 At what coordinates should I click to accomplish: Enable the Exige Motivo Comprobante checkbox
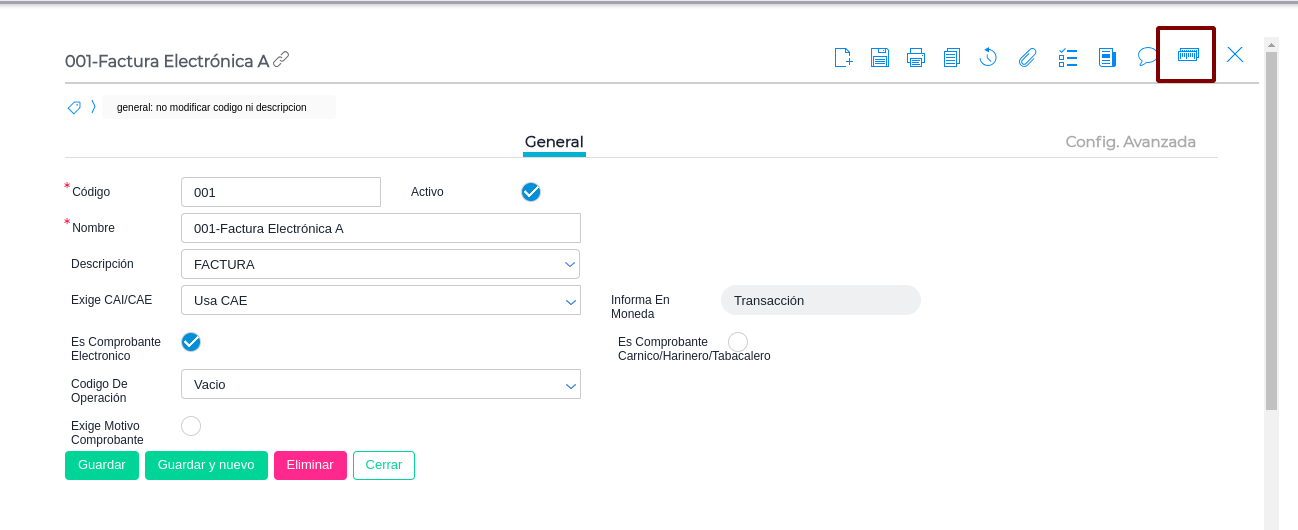pos(191,426)
